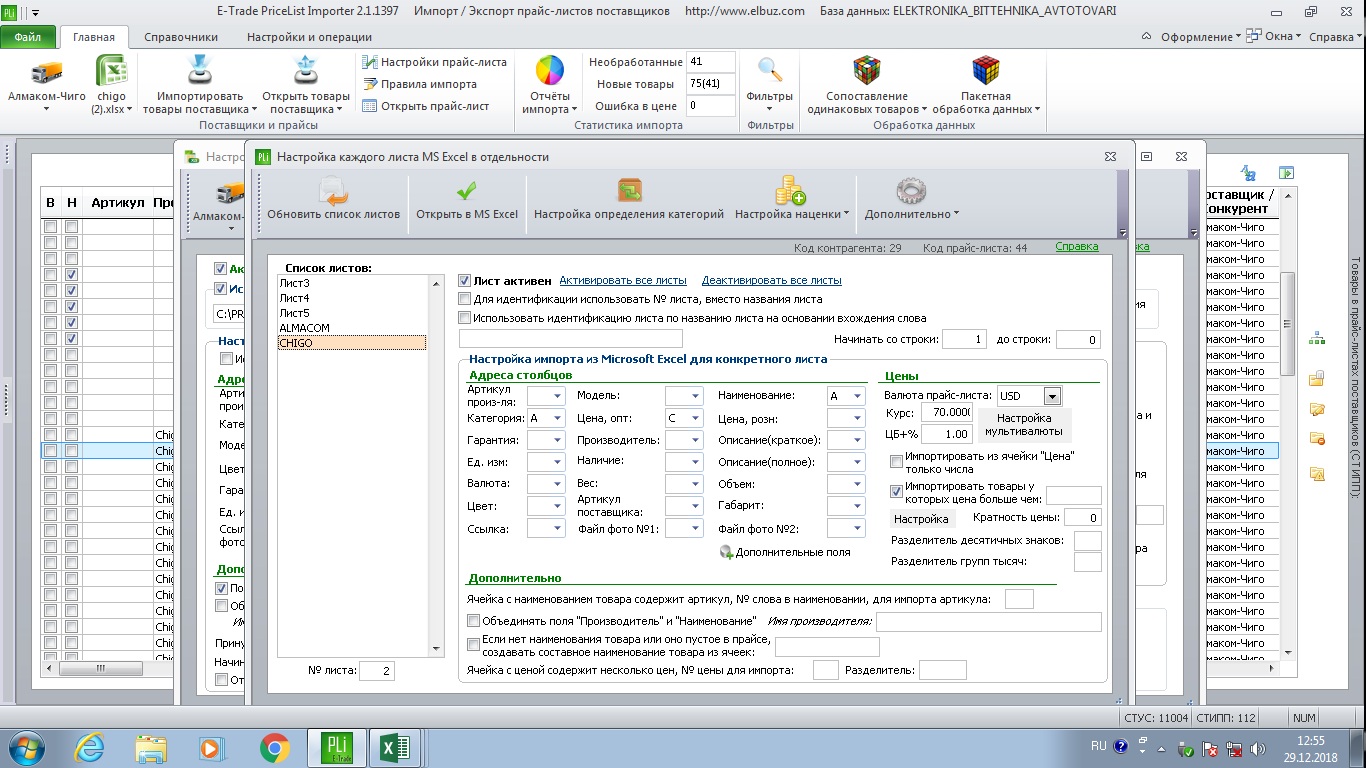This screenshot has height=768, width=1366.
Task: Open Дополнительно gear icon in toolbar
Action: [911, 190]
